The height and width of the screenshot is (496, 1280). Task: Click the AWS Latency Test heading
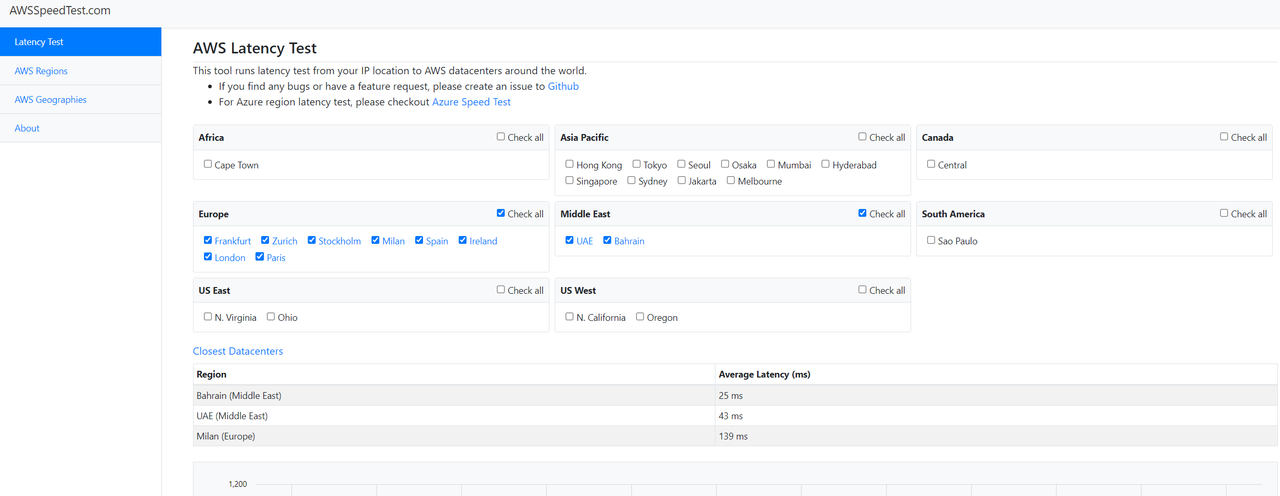point(255,47)
